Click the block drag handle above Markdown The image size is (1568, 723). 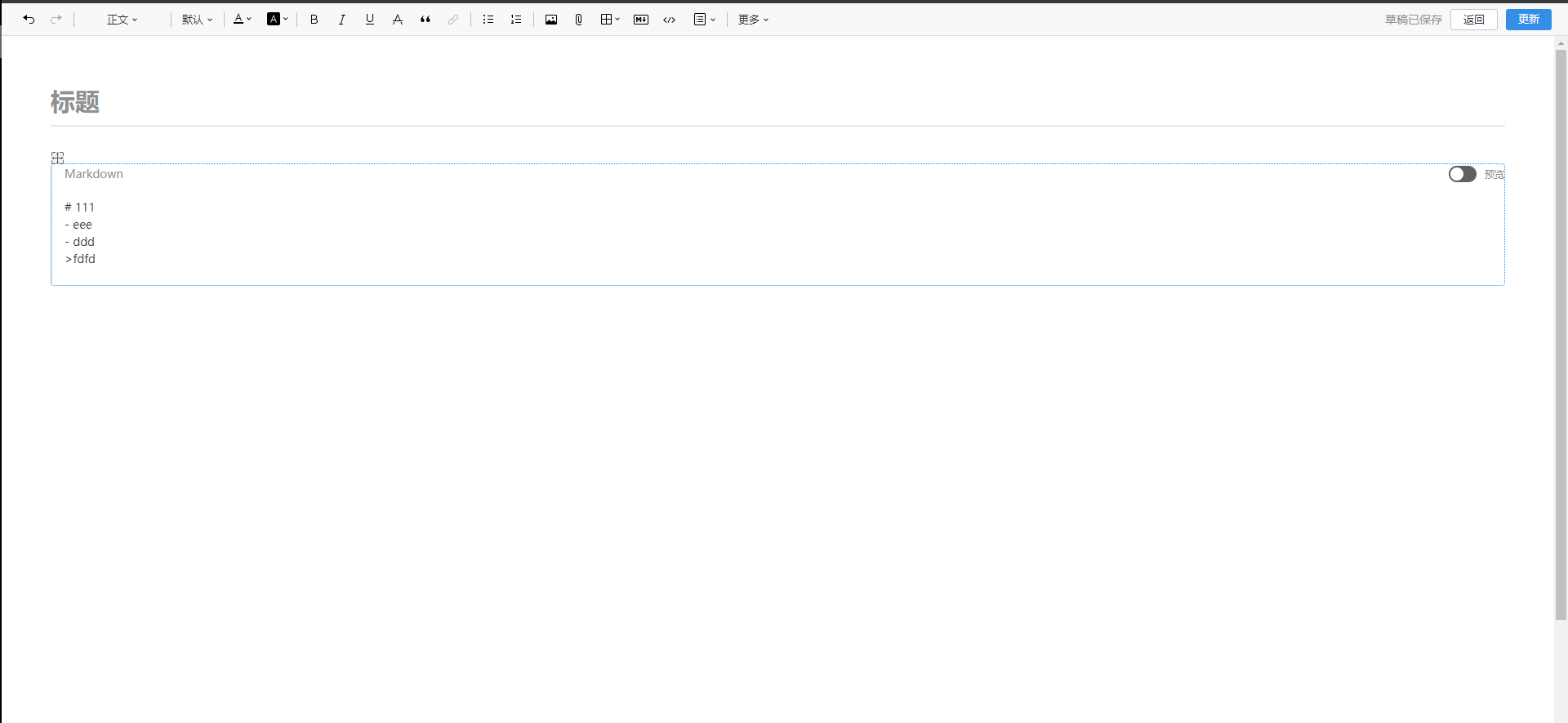pos(57,158)
